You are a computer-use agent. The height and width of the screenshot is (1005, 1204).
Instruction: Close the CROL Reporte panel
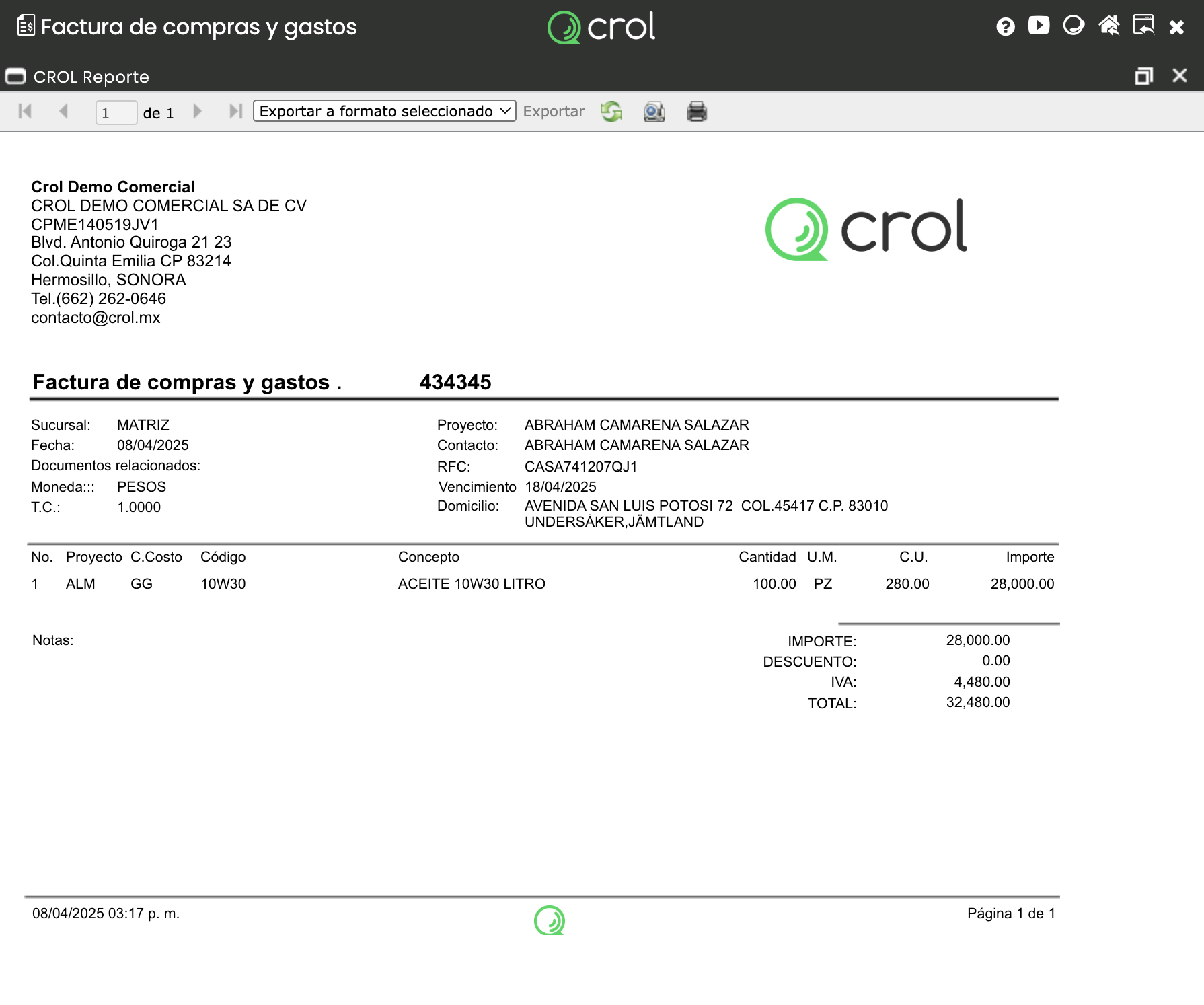(x=1179, y=75)
